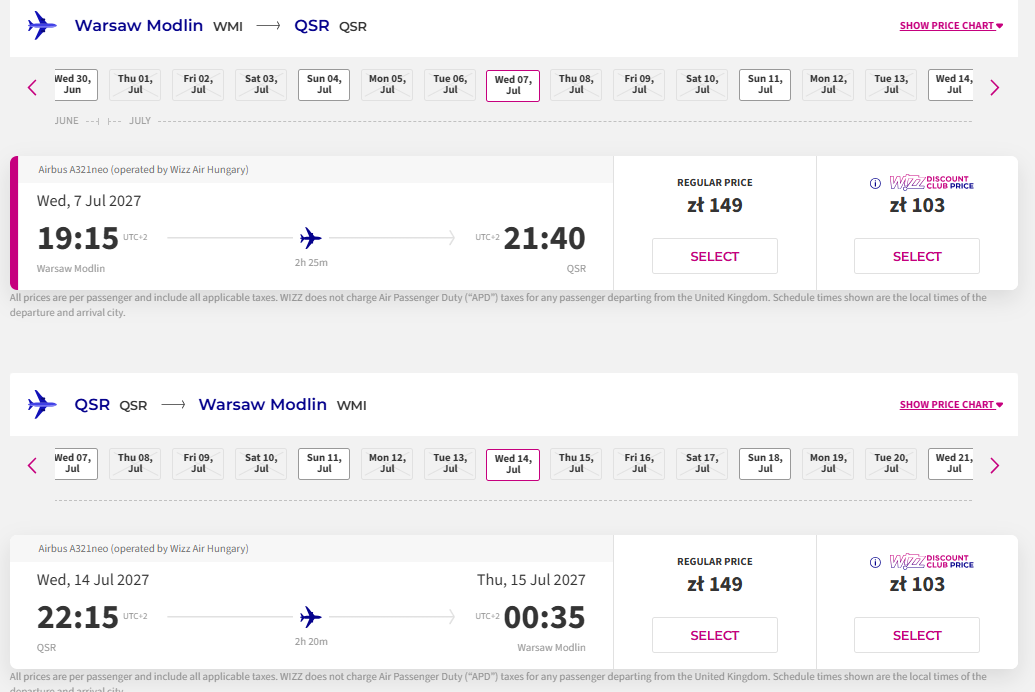The width and height of the screenshot is (1035, 692).
Task: Select Wizz Discount Club price for 22:15 flight
Action: click(x=917, y=635)
